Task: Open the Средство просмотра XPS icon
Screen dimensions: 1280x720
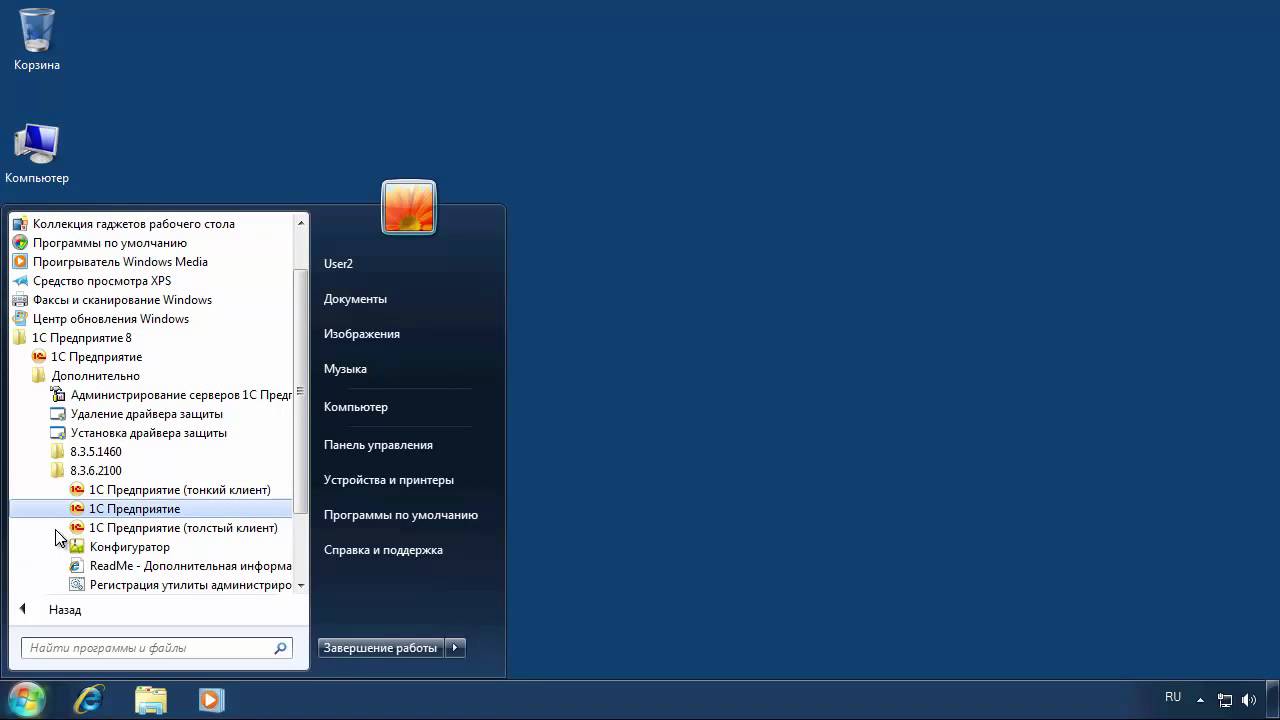Action: coord(20,281)
